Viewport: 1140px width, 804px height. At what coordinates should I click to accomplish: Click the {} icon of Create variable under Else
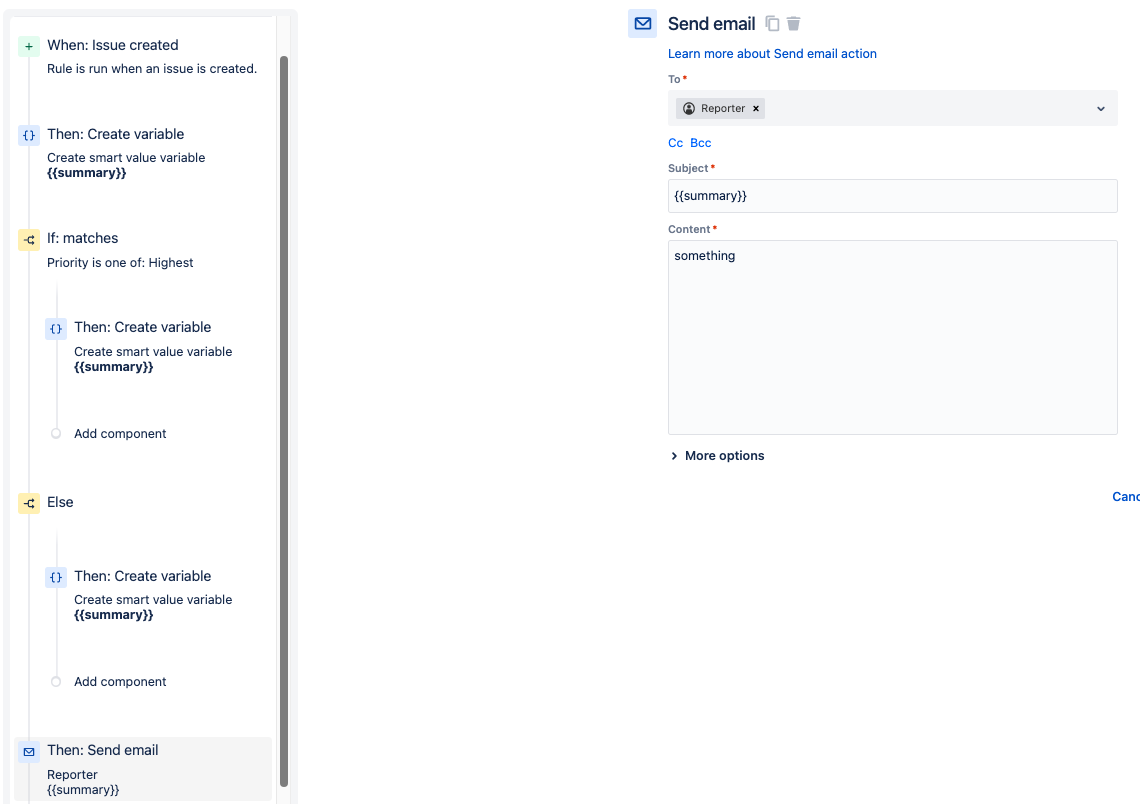56,577
